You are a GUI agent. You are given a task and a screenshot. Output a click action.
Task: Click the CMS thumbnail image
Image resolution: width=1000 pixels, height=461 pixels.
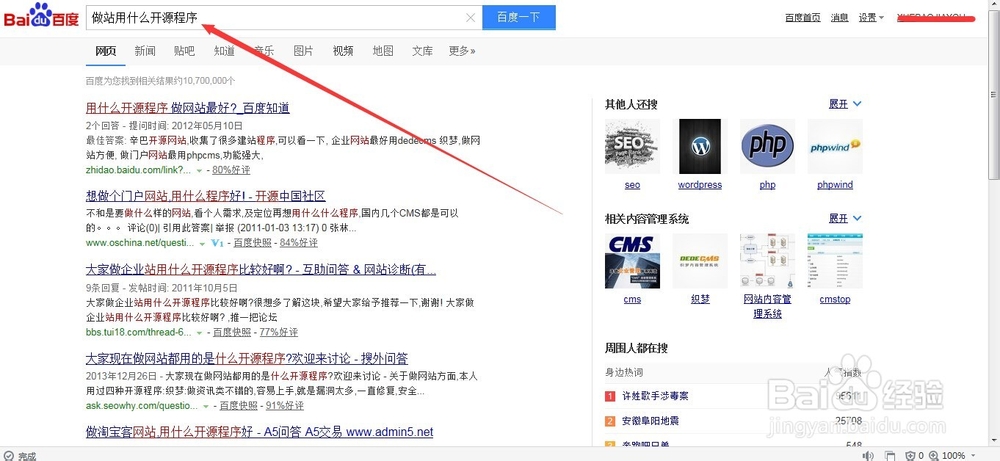(632, 261)
